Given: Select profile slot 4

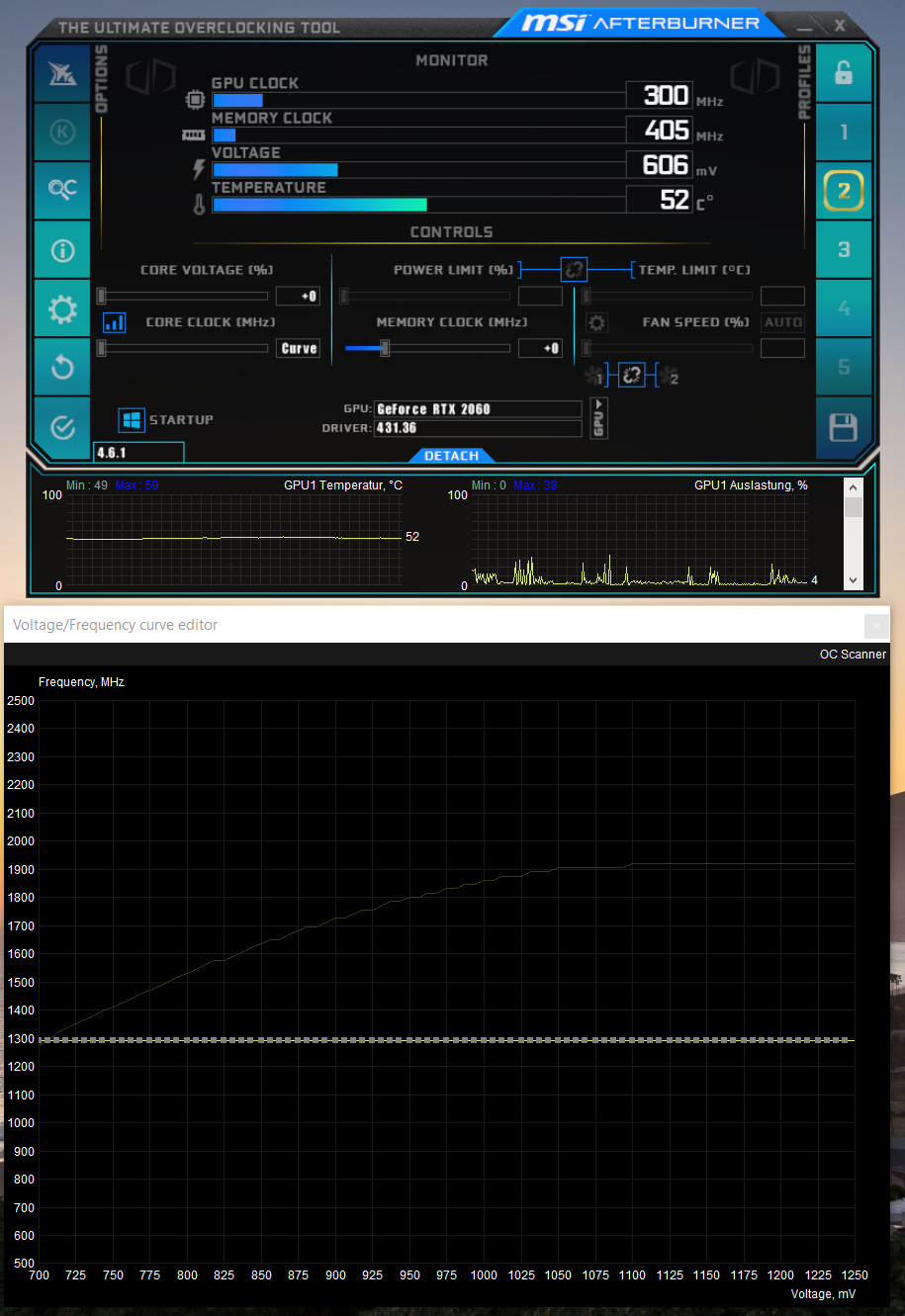Looking at the screenshot, I should [844, 308].
